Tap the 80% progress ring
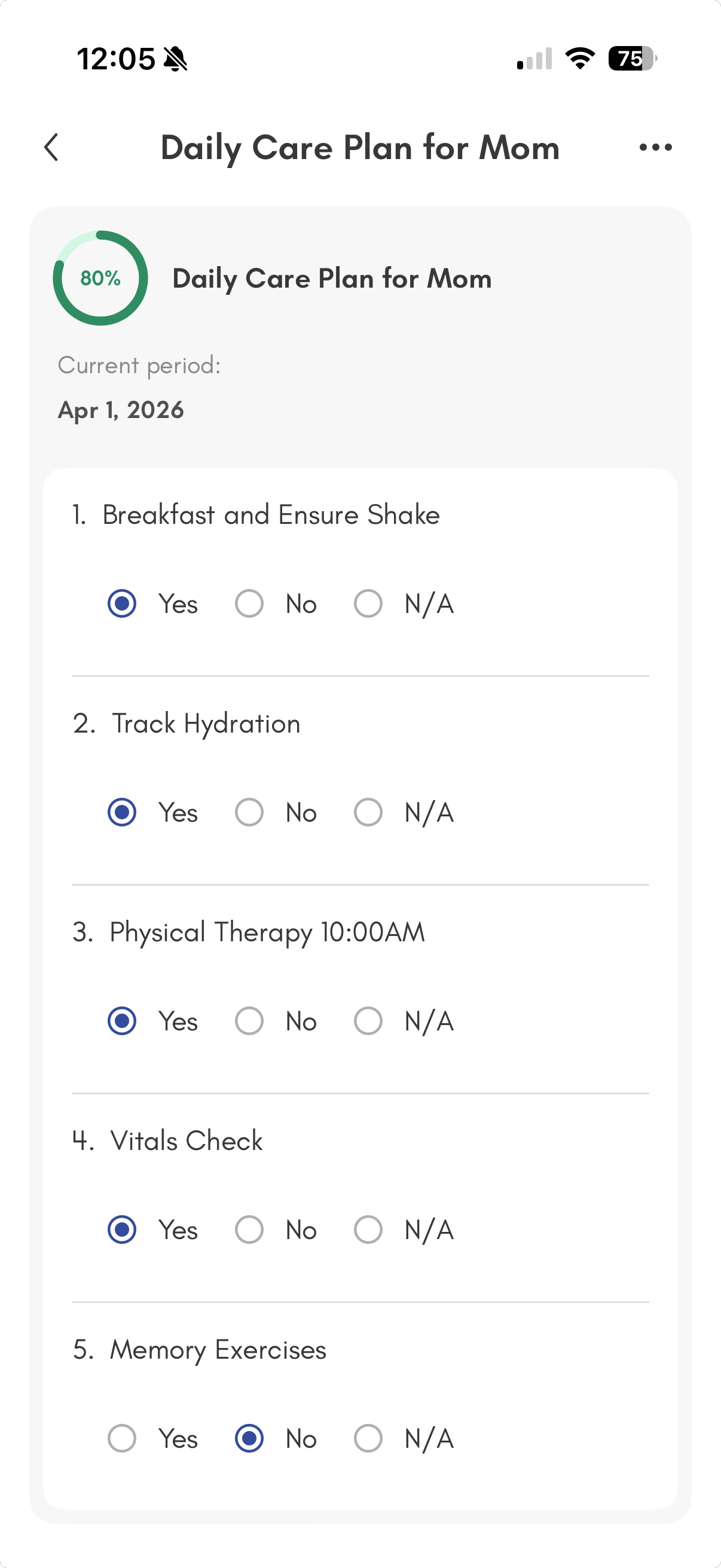This screenshot has width=721, height=1568. click(x=100, y=278)
